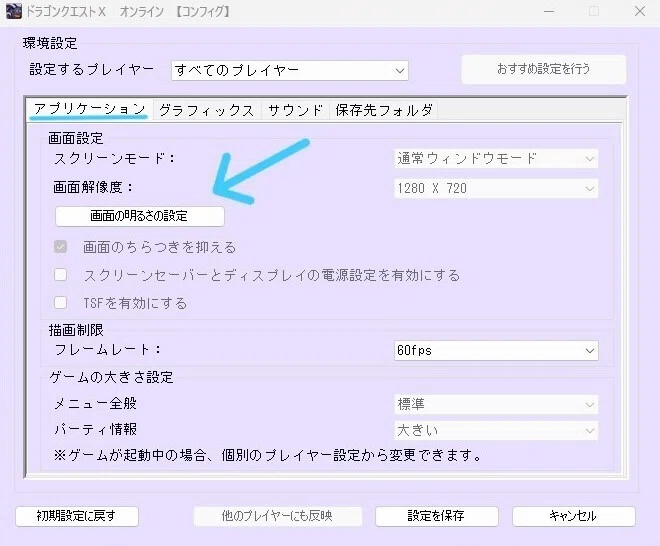Screen dimensions: 660x546
Task: Close the config window
Action: click(x=640, y=11)
